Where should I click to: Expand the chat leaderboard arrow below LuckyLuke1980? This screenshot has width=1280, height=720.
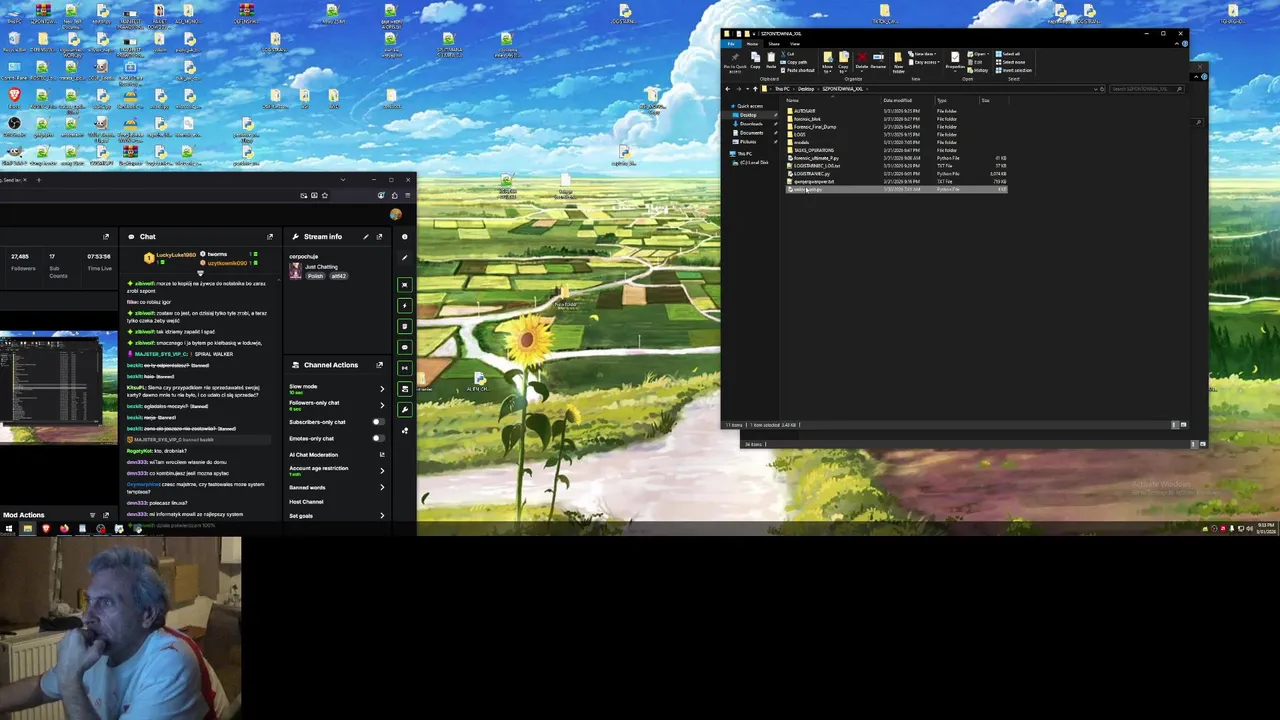click(x=200, y=273)
